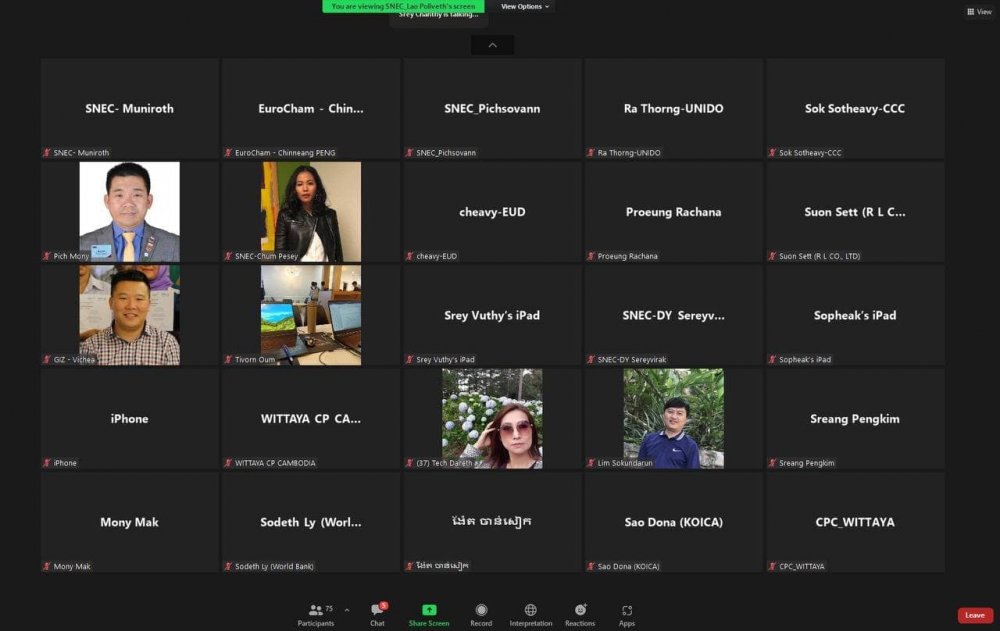Click the green screen-sharing notification banner
The height and width of the screenshot is (631, 1000).
pos(403,6)
